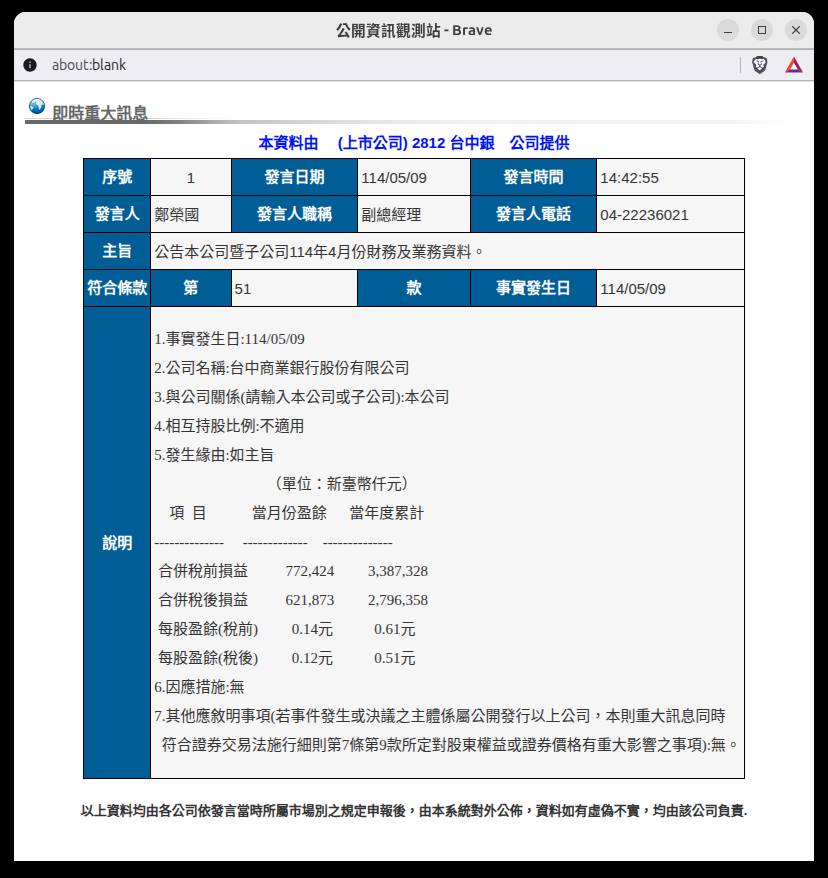Click the 2812 台中銀 company header text
Viewport: 828px width, 878px height.
coord(416,143)
